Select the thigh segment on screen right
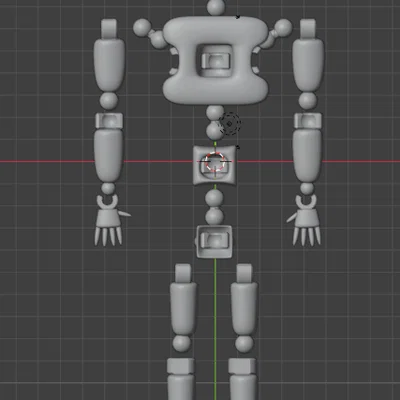Screen dimensions: 400x400 click(x=244, y=308)
